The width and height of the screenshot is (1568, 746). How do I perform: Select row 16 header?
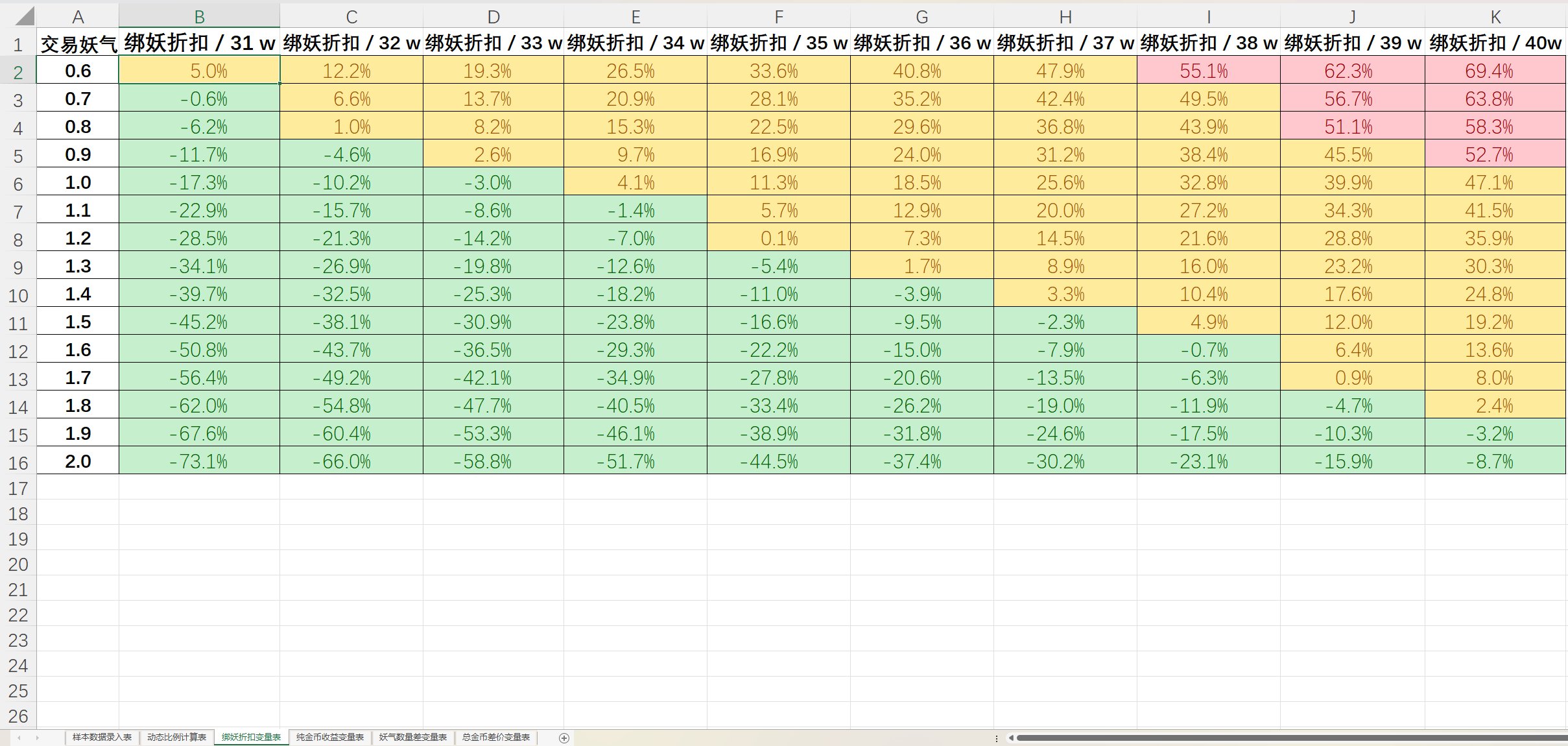18,462
